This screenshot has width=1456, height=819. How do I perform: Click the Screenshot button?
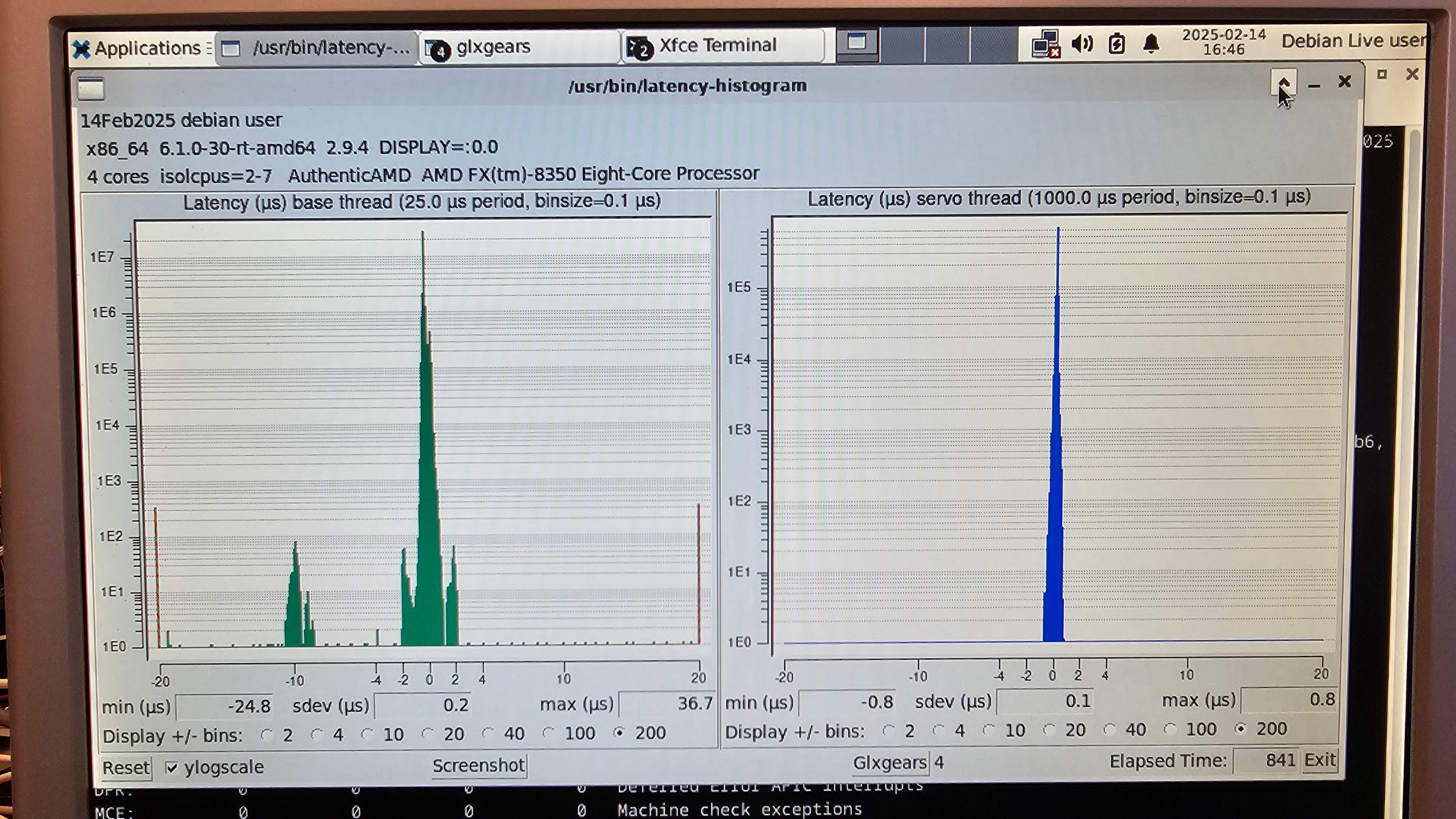(x=479, y=766)
